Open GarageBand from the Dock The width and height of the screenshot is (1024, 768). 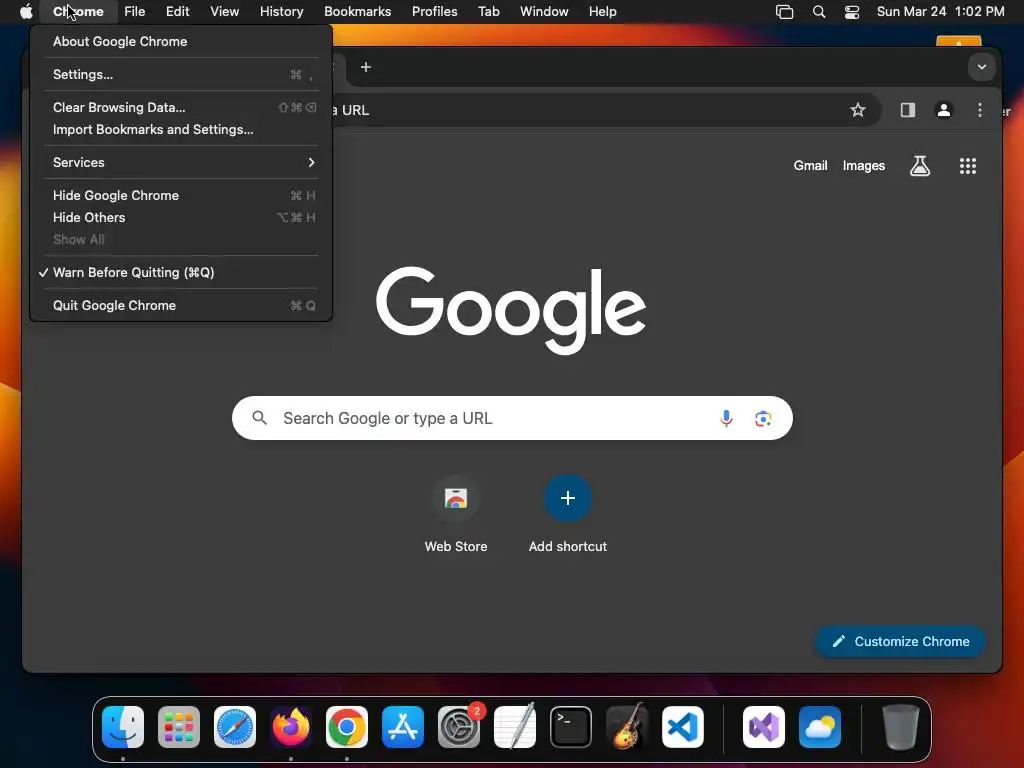pyautogui.click(x=627, y=726)
